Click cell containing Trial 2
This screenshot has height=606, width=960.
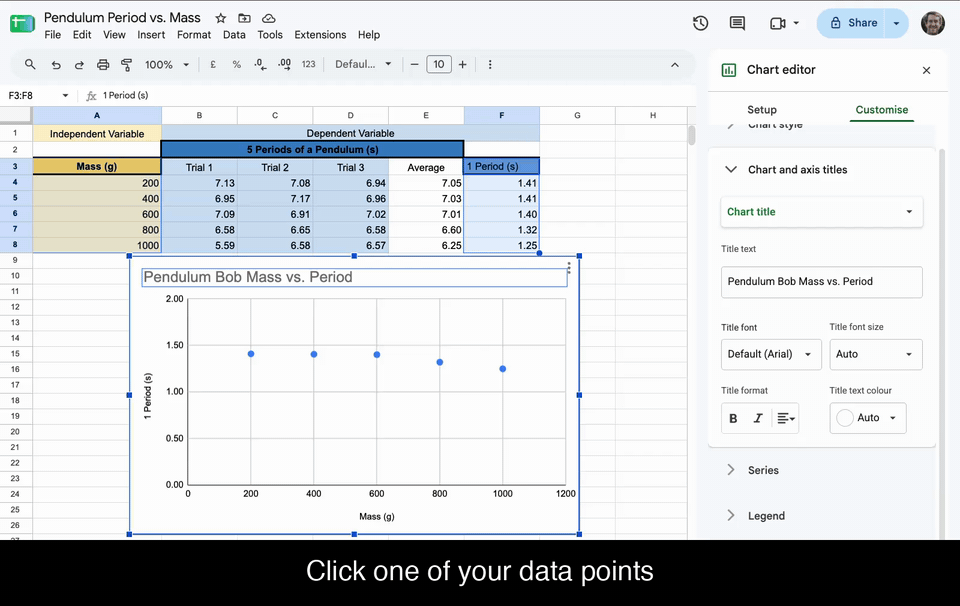[275, 167]
